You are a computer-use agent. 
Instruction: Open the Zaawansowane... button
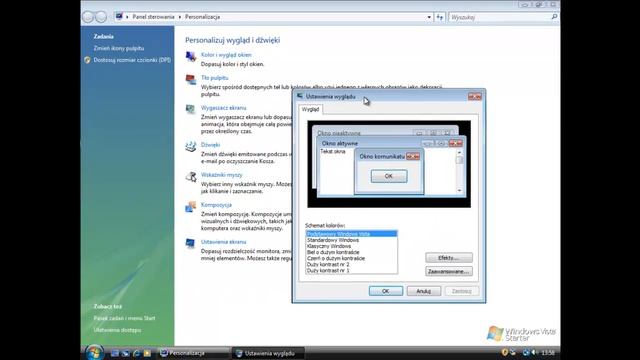click(x=449, y=271)
